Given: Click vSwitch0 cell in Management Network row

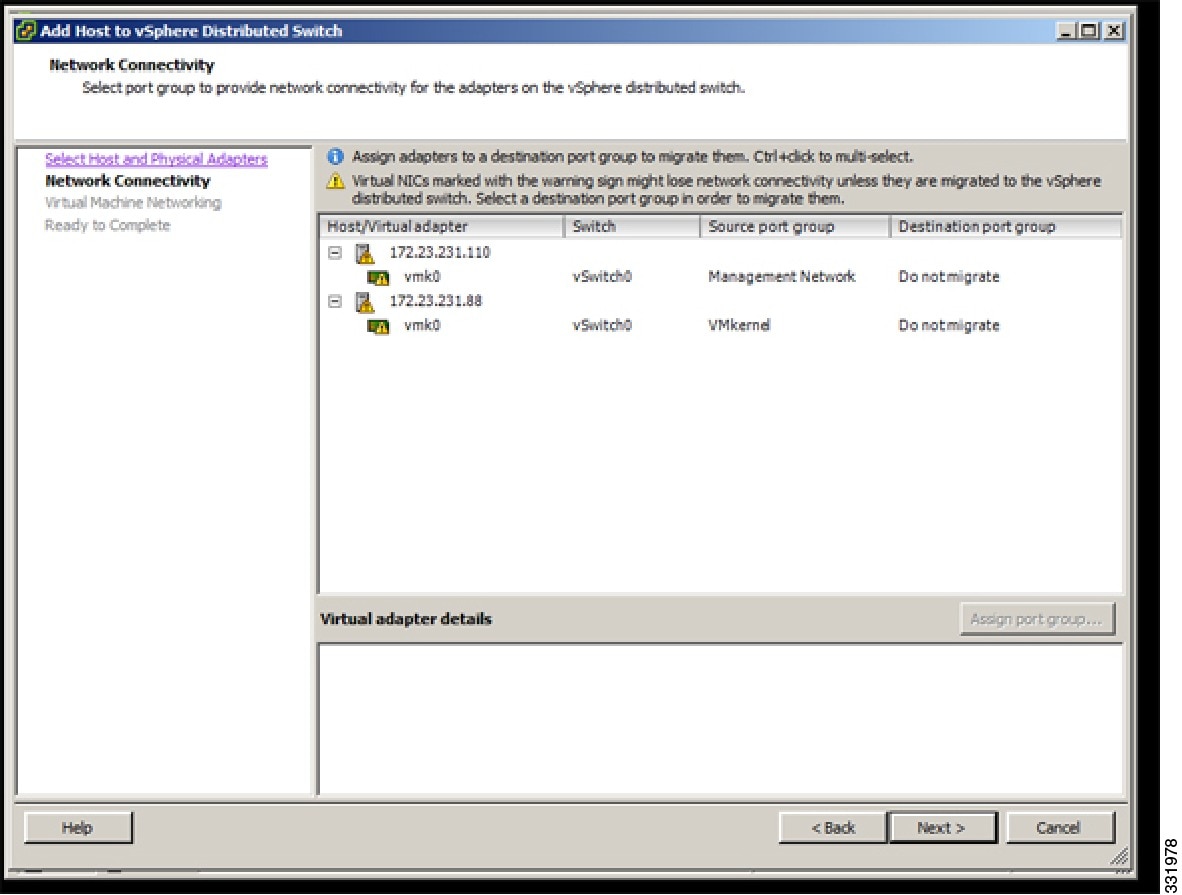Looking at the screenshot, I should pyautogui.click(x=602, y=277).
